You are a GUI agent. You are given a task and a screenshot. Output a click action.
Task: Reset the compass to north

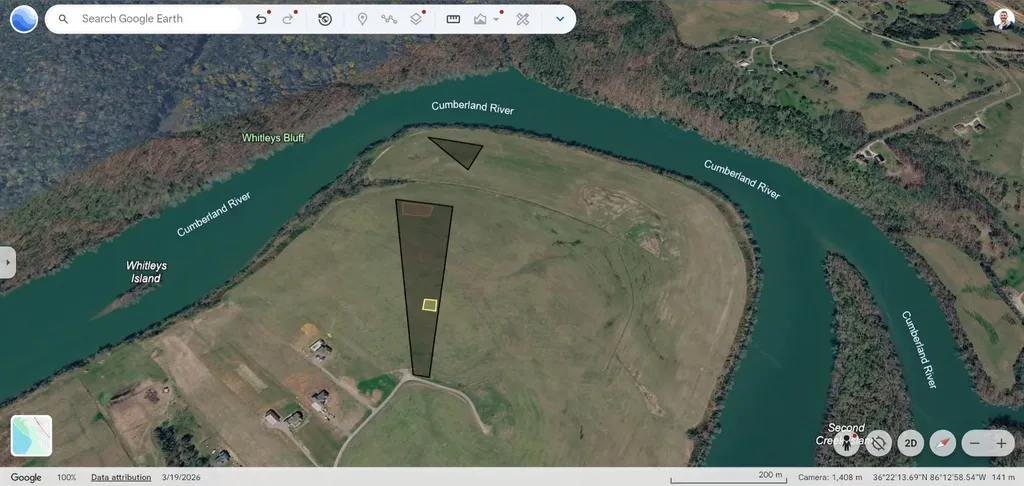(x=942, y=444)
